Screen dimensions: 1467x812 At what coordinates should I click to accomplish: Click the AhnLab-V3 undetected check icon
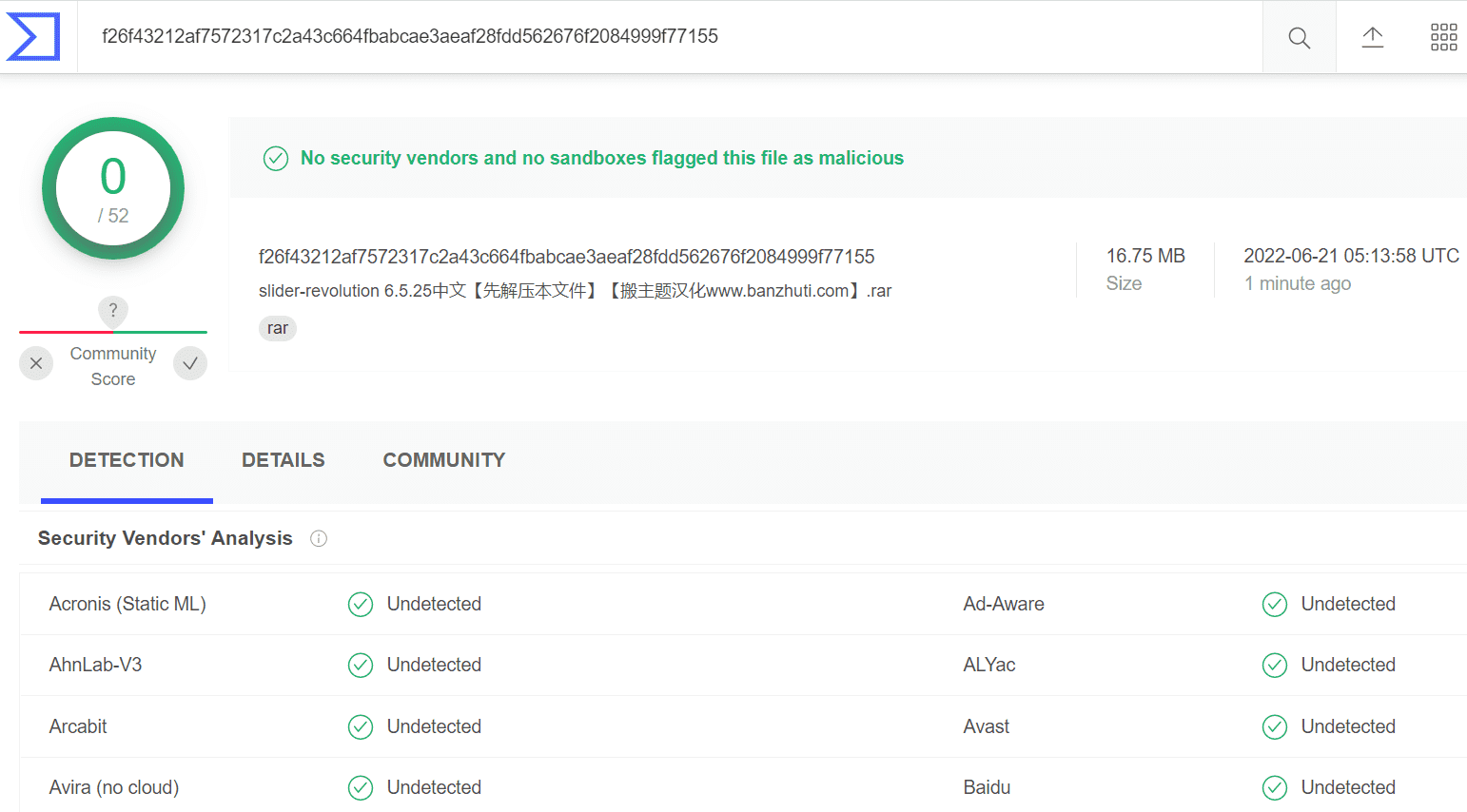coord(361,666)
